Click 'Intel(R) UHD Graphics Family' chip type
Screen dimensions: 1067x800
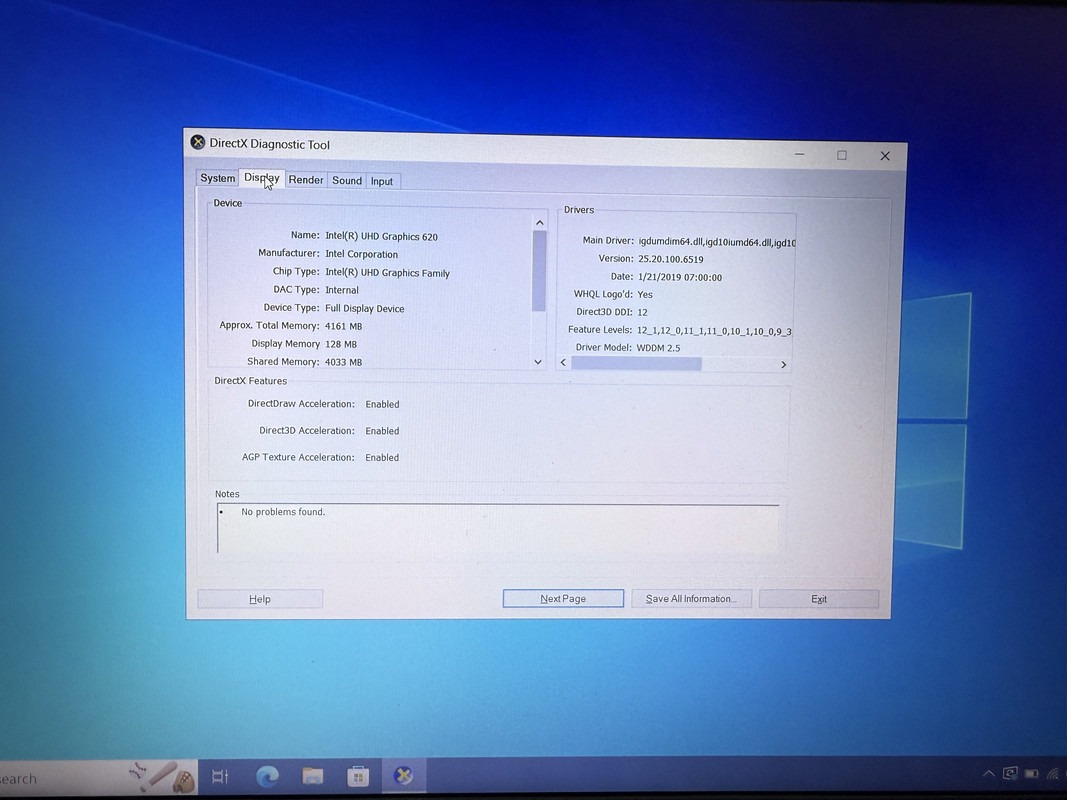pyautogui.click(x=387, y=273)
